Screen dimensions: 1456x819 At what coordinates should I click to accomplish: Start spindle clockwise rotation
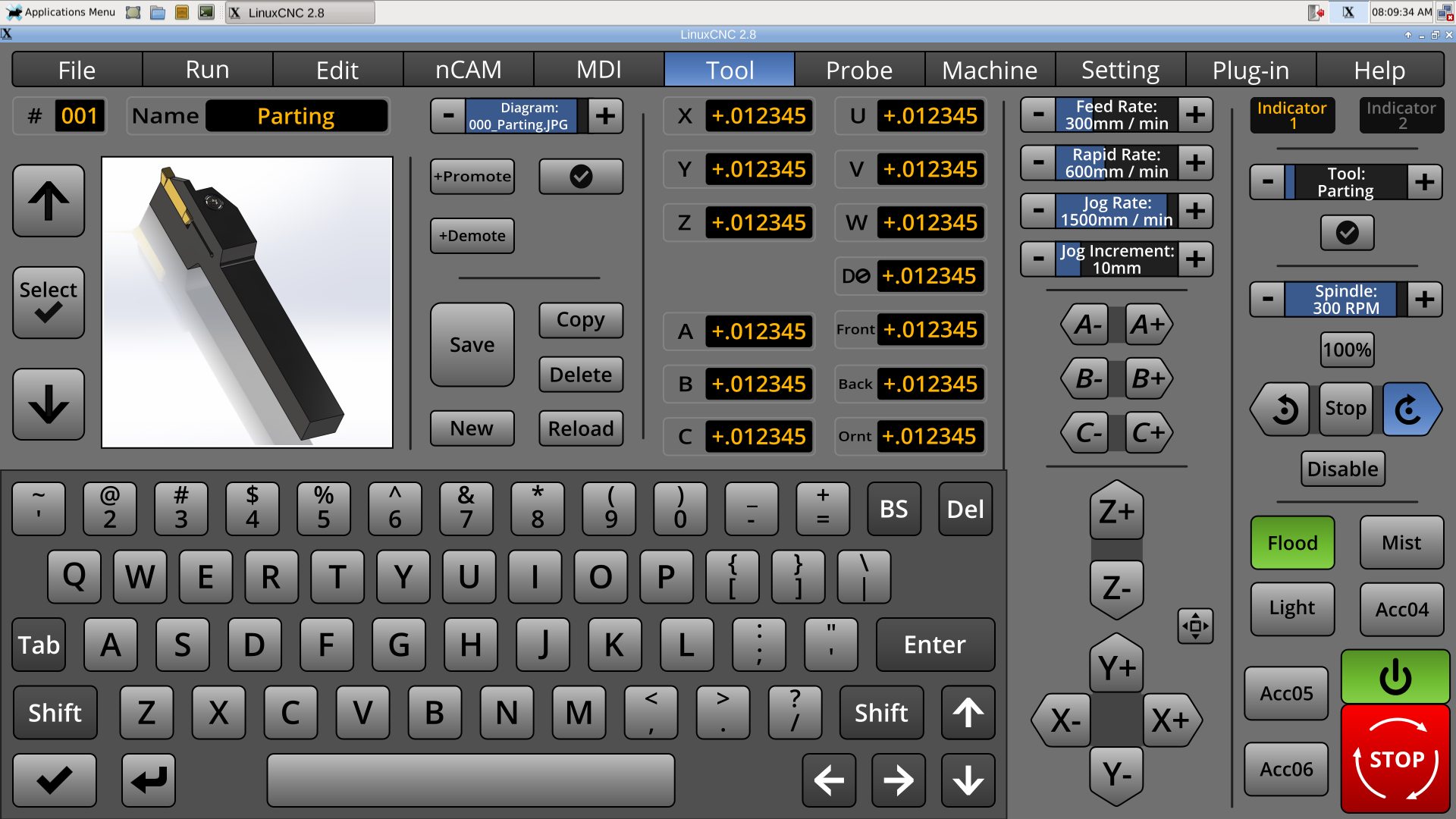(1410, 409)
